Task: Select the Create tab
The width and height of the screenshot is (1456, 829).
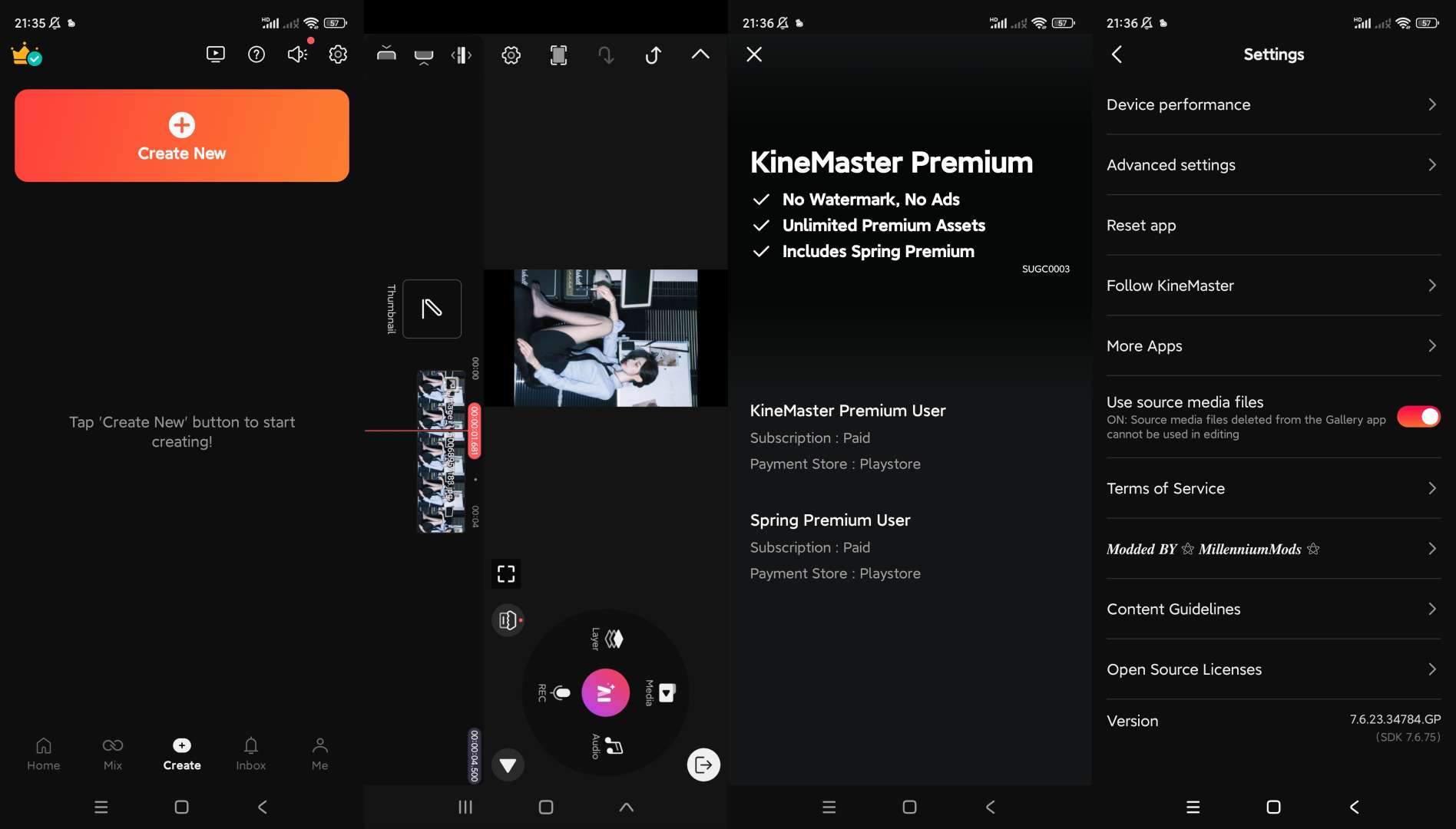Action: 182,754
